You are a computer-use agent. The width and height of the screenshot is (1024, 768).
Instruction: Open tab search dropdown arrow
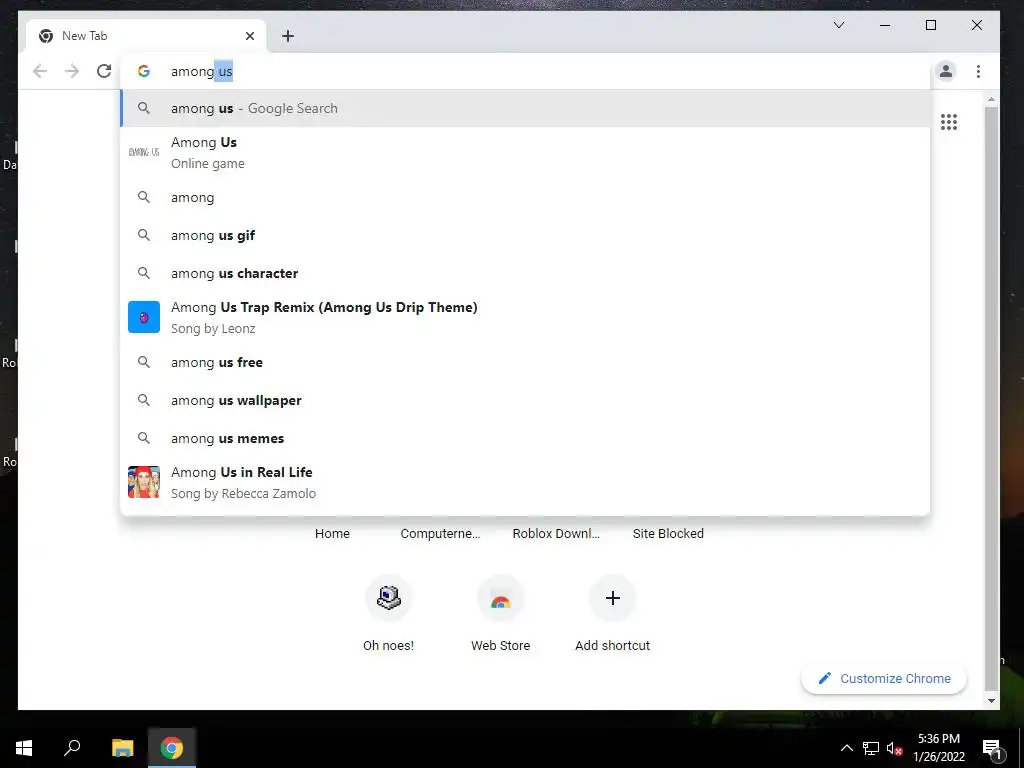coord(839,25)
